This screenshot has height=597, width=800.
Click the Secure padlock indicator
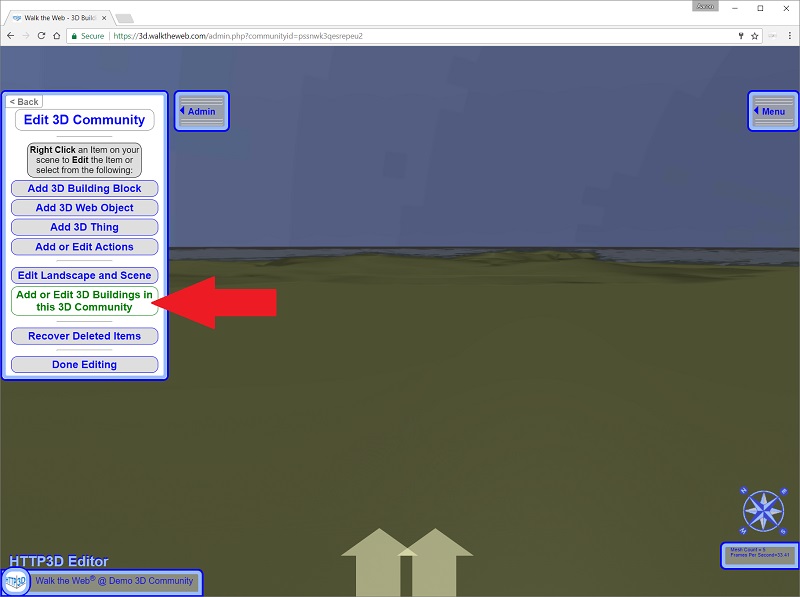(87, 36)
